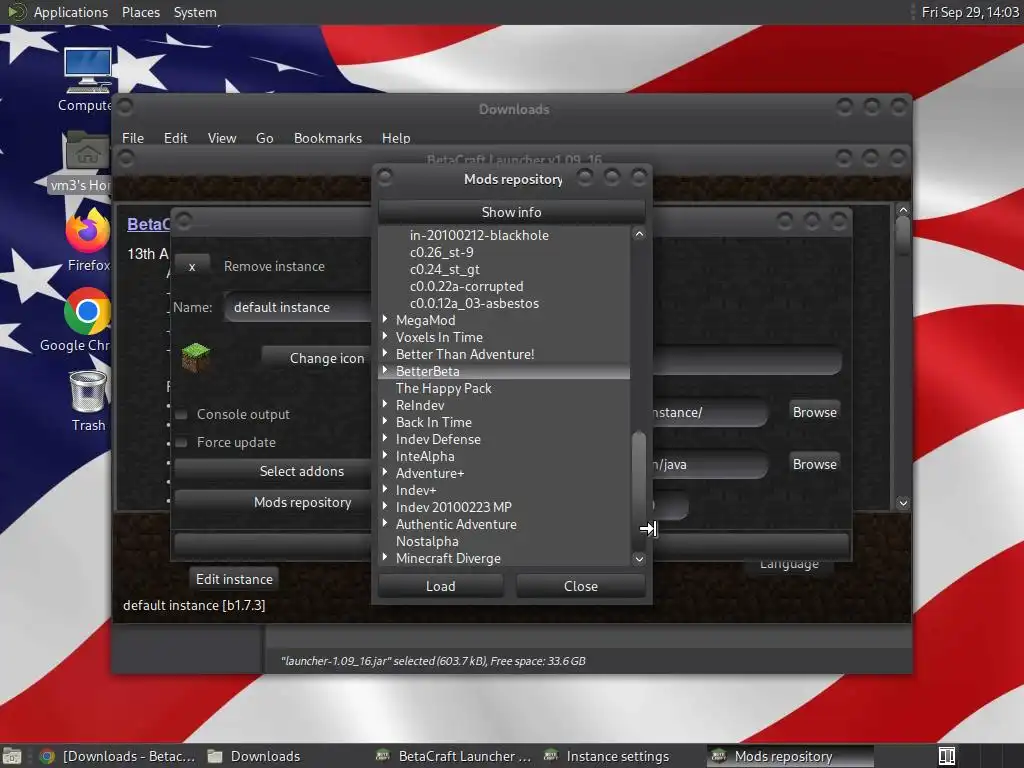
Task: Expand the Adventure+ entry
Action: click(385, 472)
